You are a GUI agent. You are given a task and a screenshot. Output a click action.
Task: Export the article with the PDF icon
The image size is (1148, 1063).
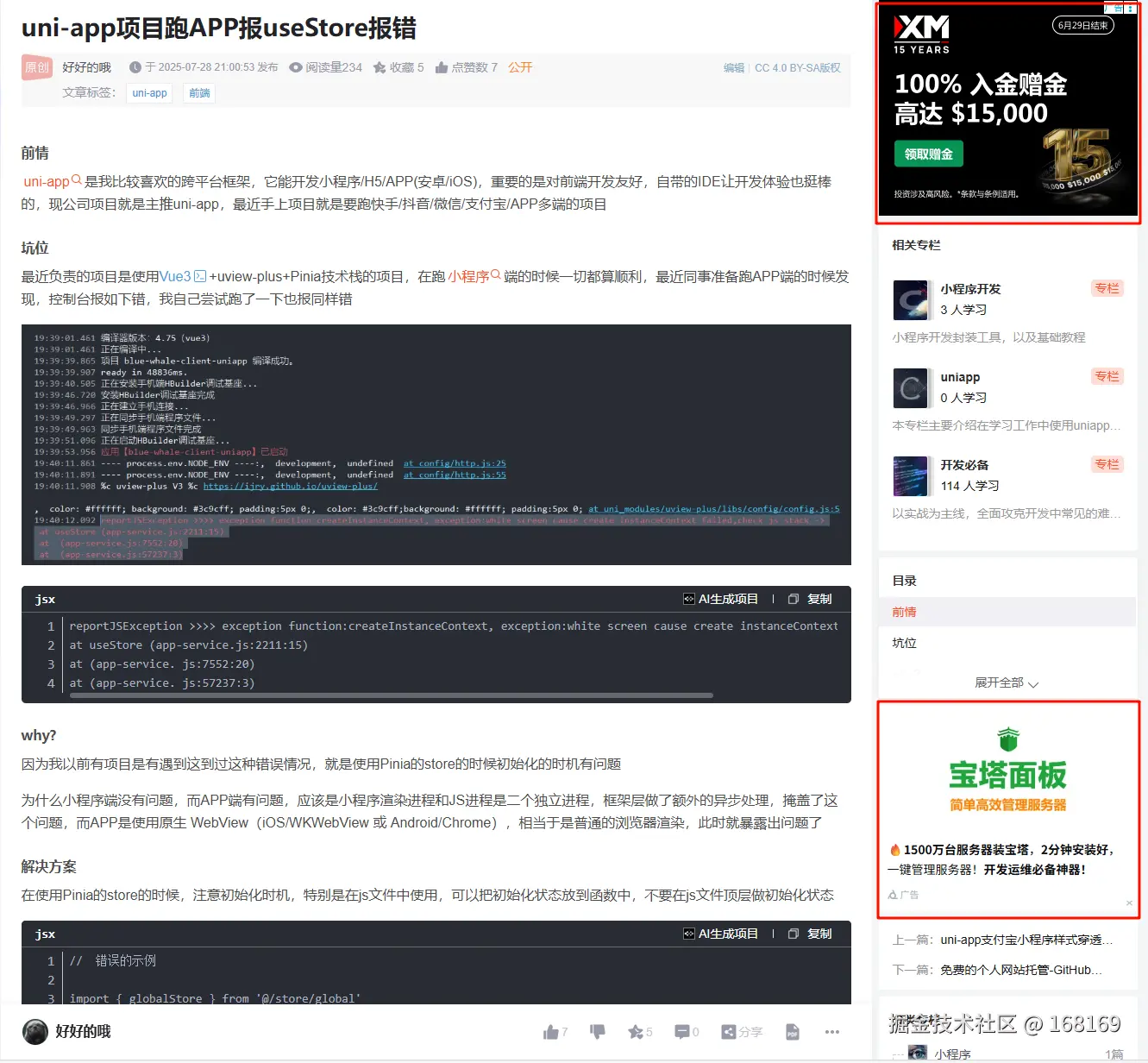(792, 1031)
